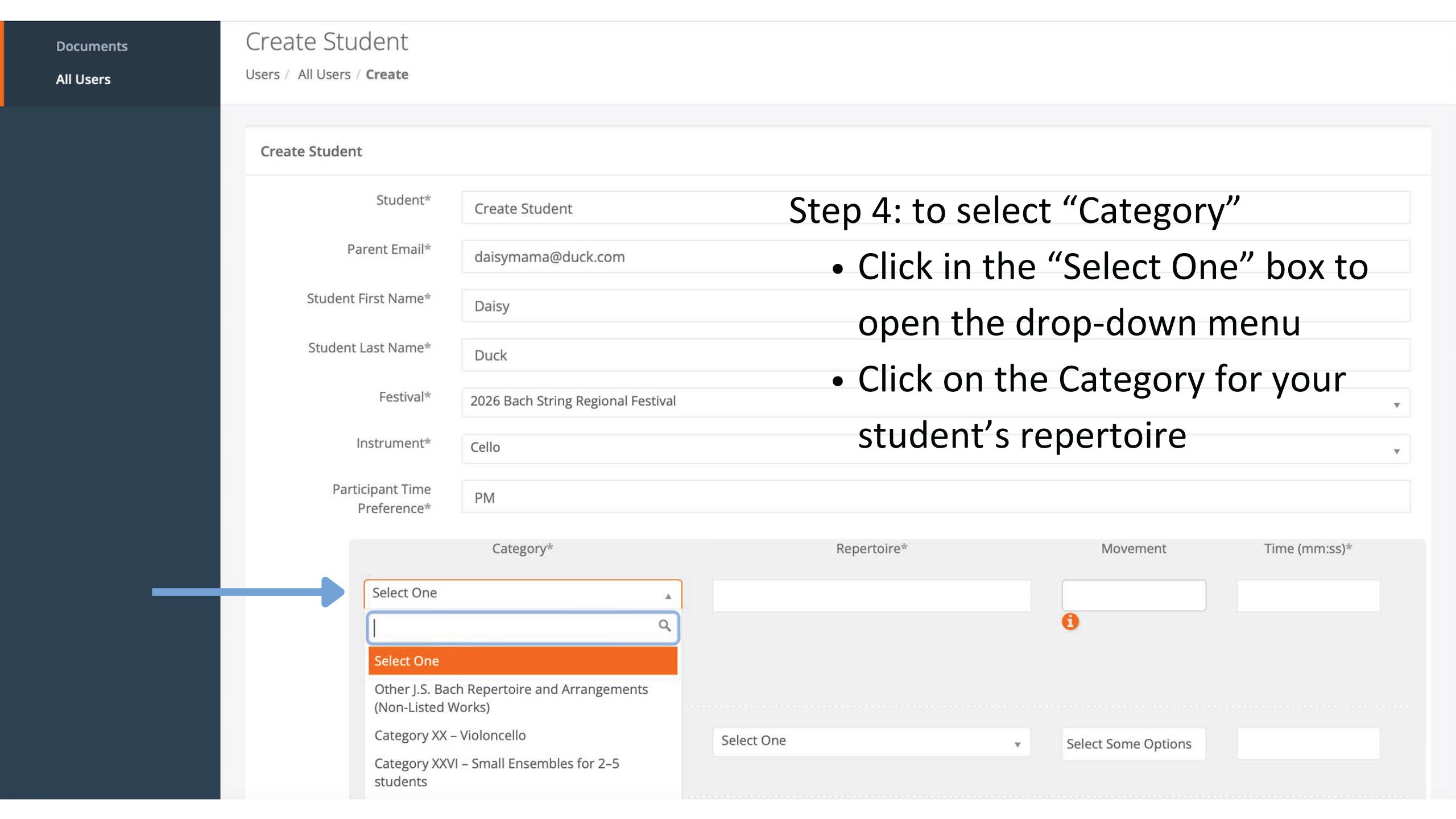
Task: Choose Category XX – Violoncello option
Action: click(450, 735)
